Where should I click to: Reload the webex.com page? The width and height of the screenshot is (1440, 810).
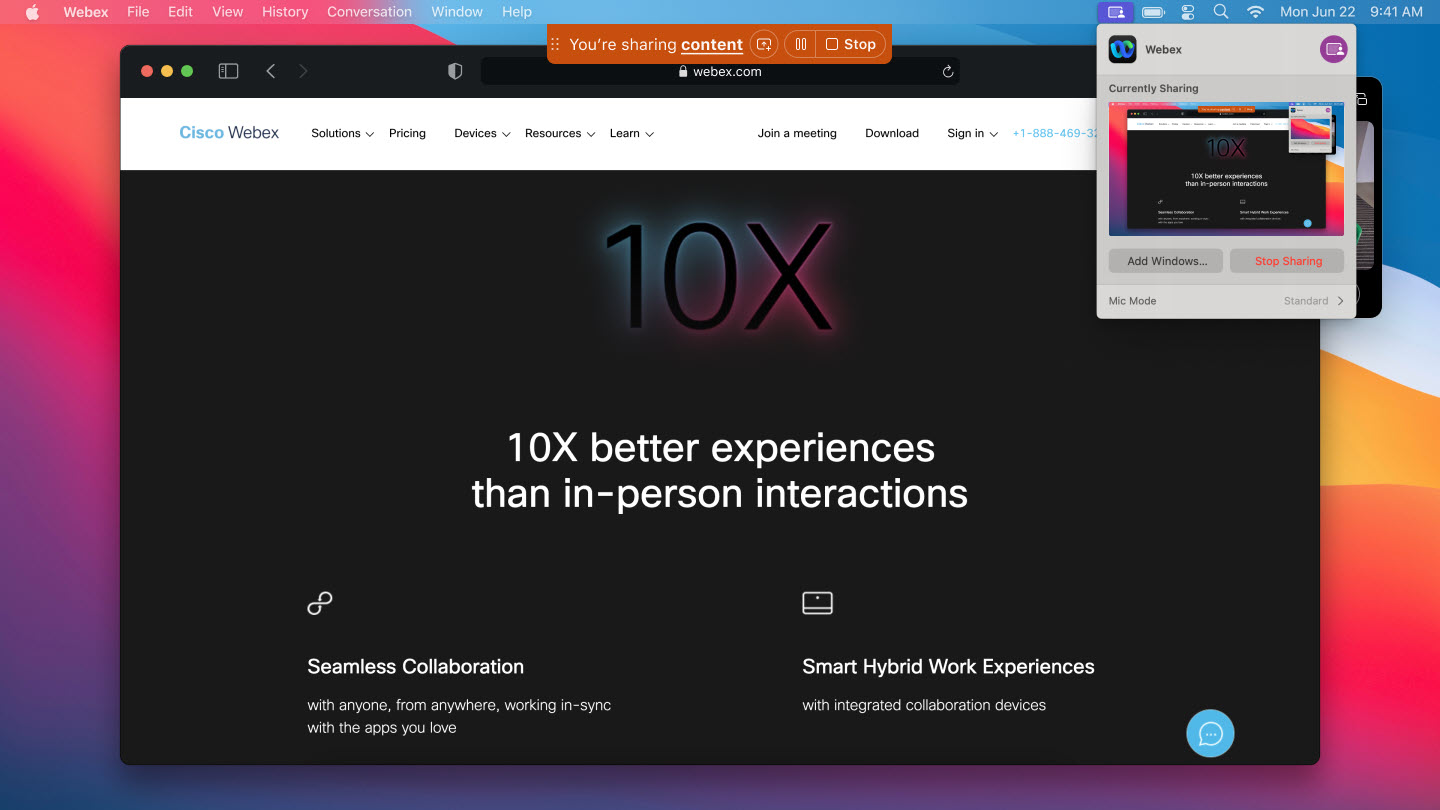pos(947,71)
